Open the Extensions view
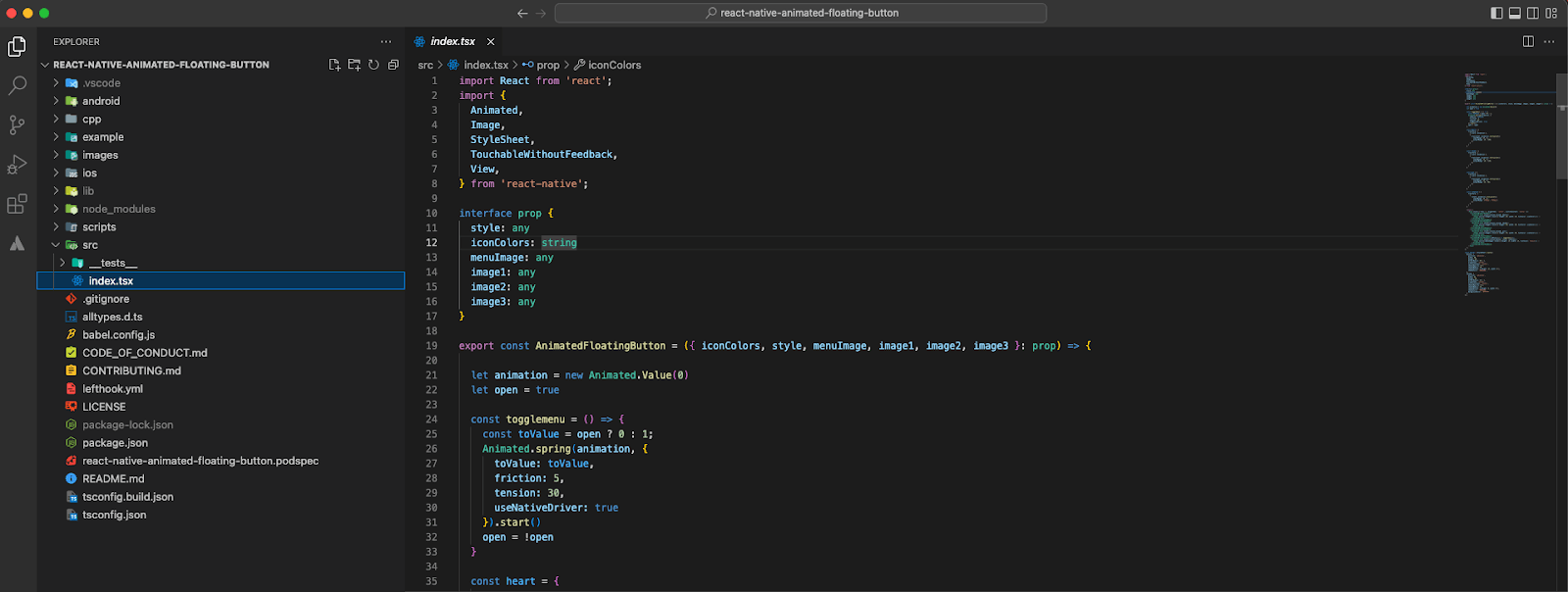 pyautogui.click(x=18, y=204)
